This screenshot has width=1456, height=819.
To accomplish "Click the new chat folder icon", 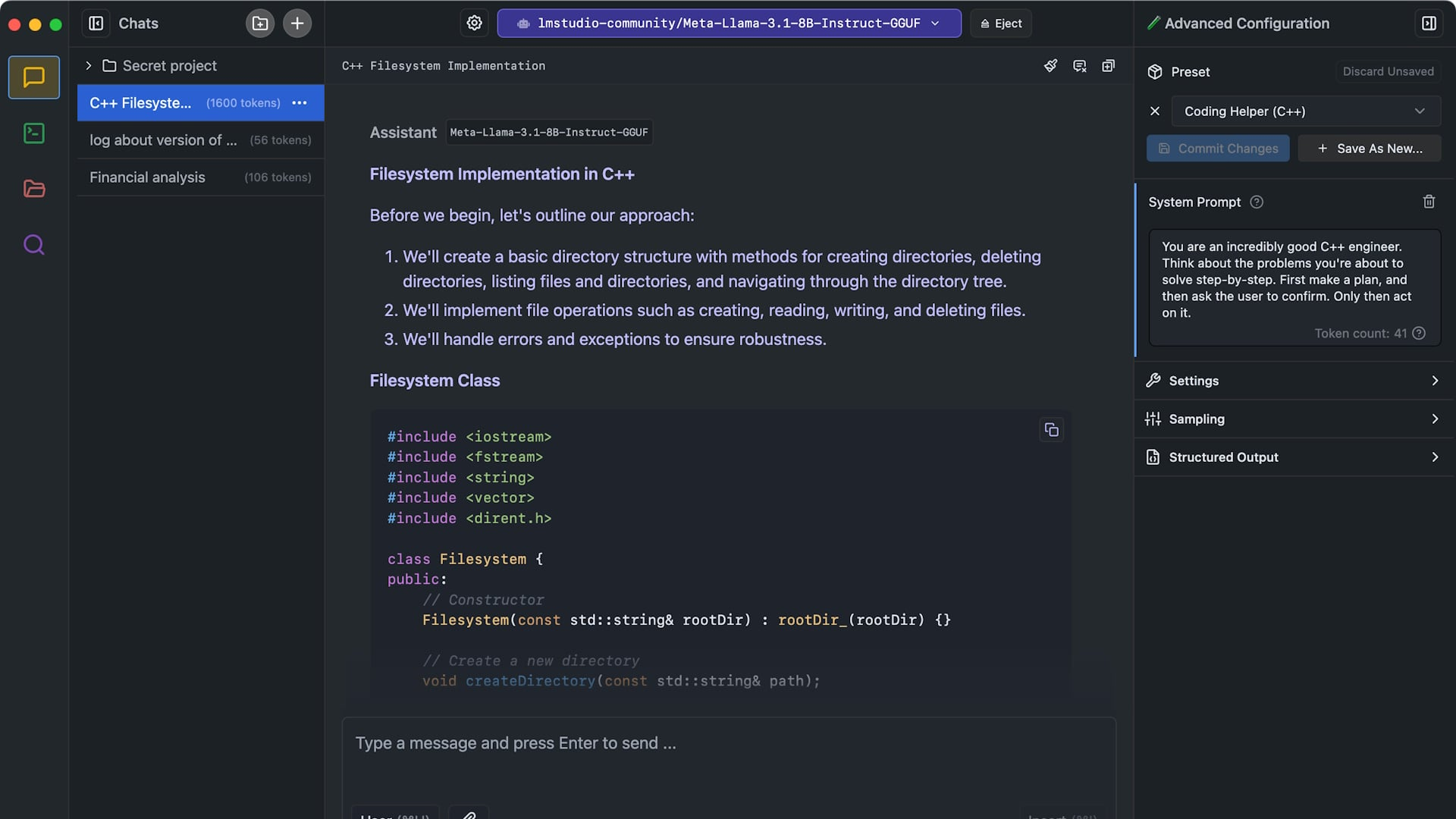I will [x=259, y=24].
